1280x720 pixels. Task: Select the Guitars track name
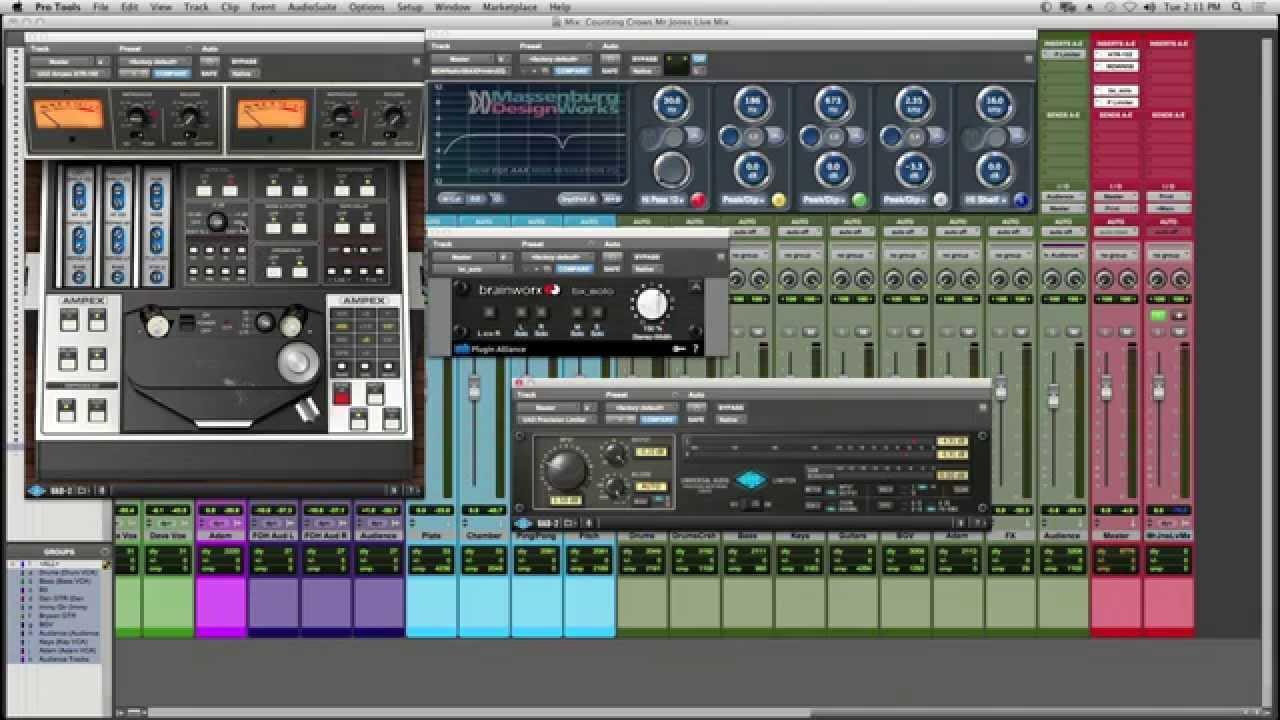tap(852, 536)
